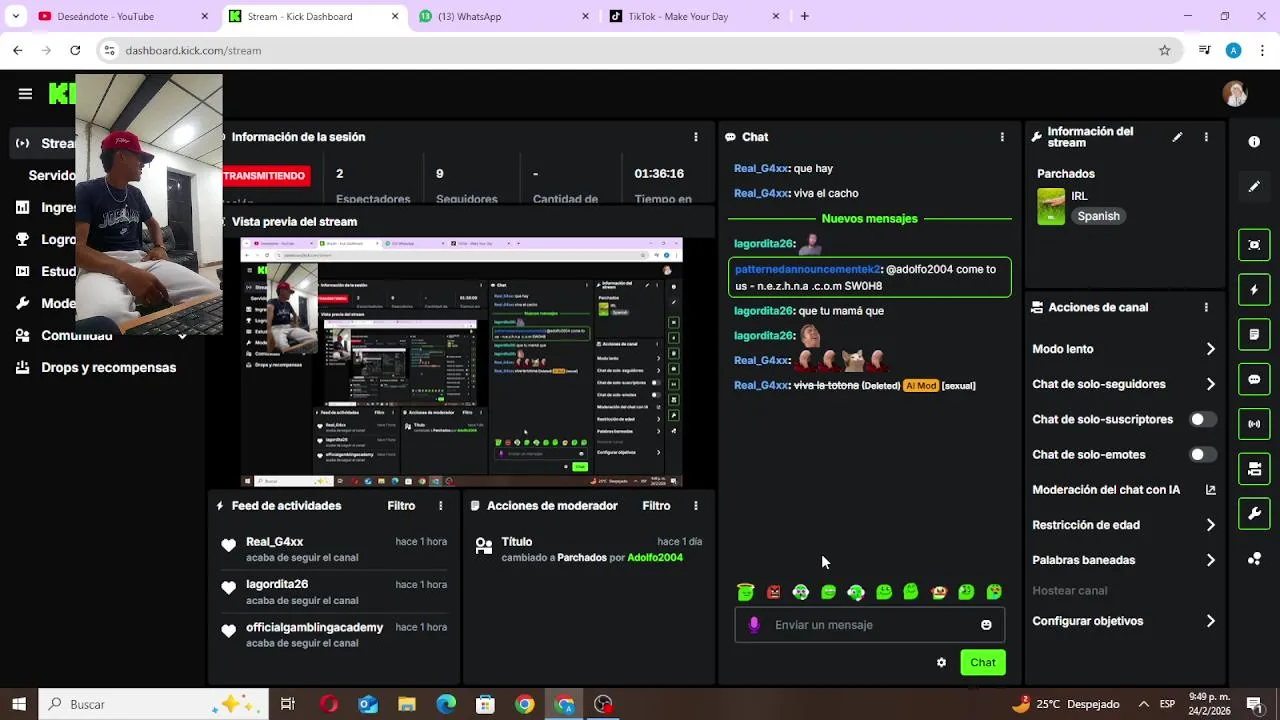Screen dimensions: 1280x720
Task: Bookmark this page with the star icon
Action: 1165,50
